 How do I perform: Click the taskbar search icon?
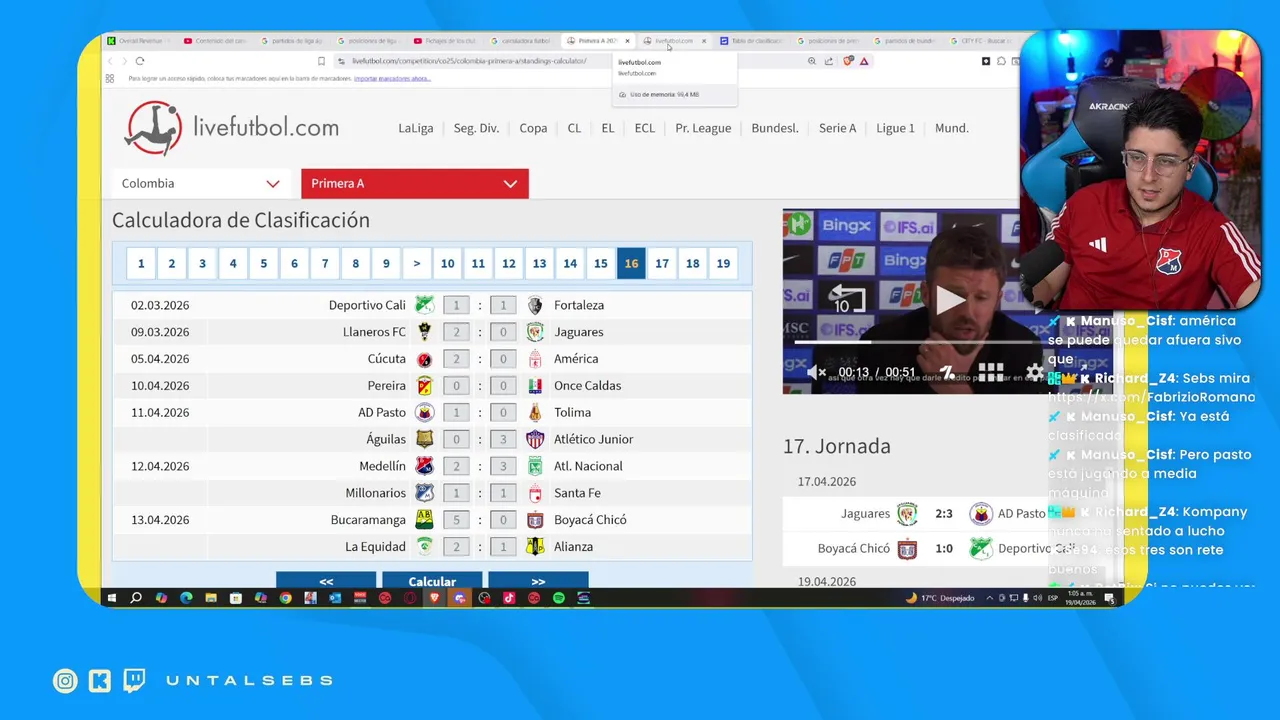pos(136,598)
